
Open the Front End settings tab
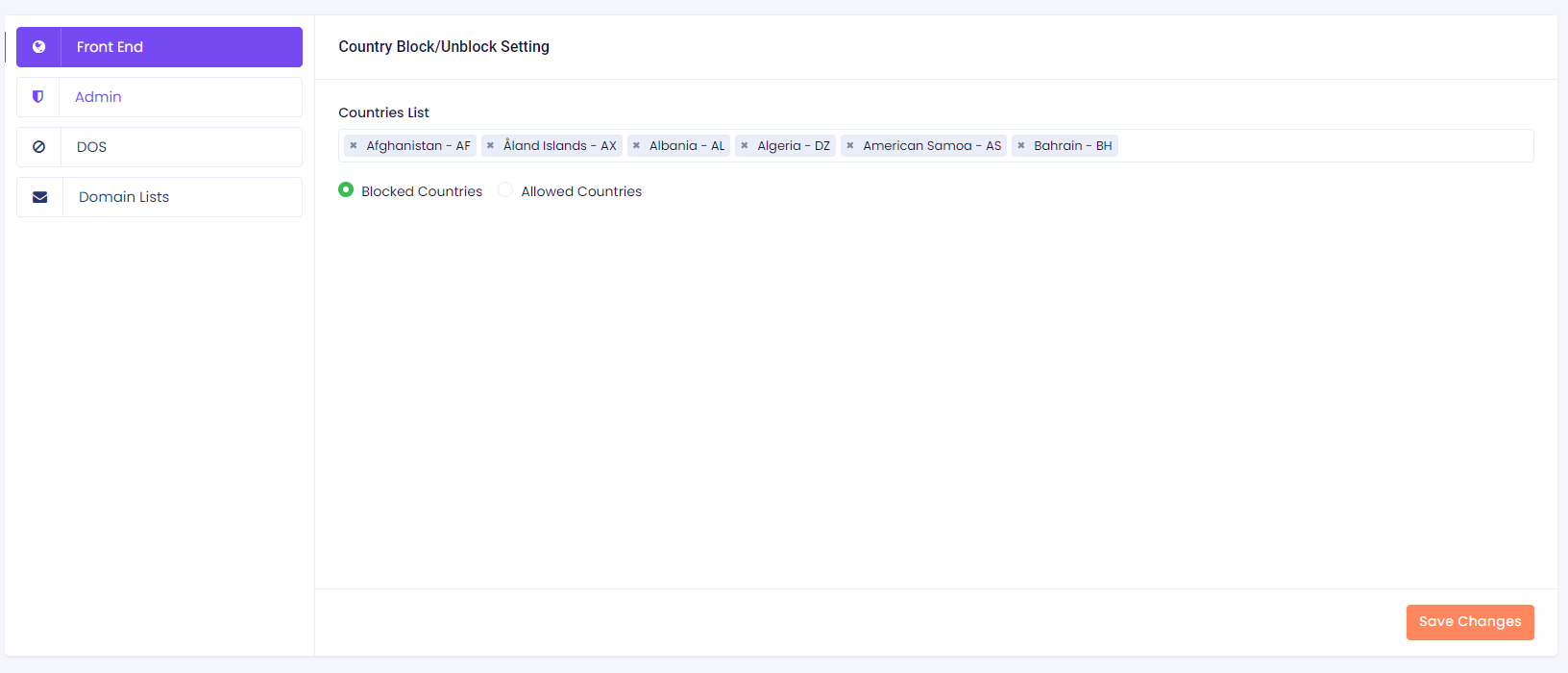(x=110, y=47)
